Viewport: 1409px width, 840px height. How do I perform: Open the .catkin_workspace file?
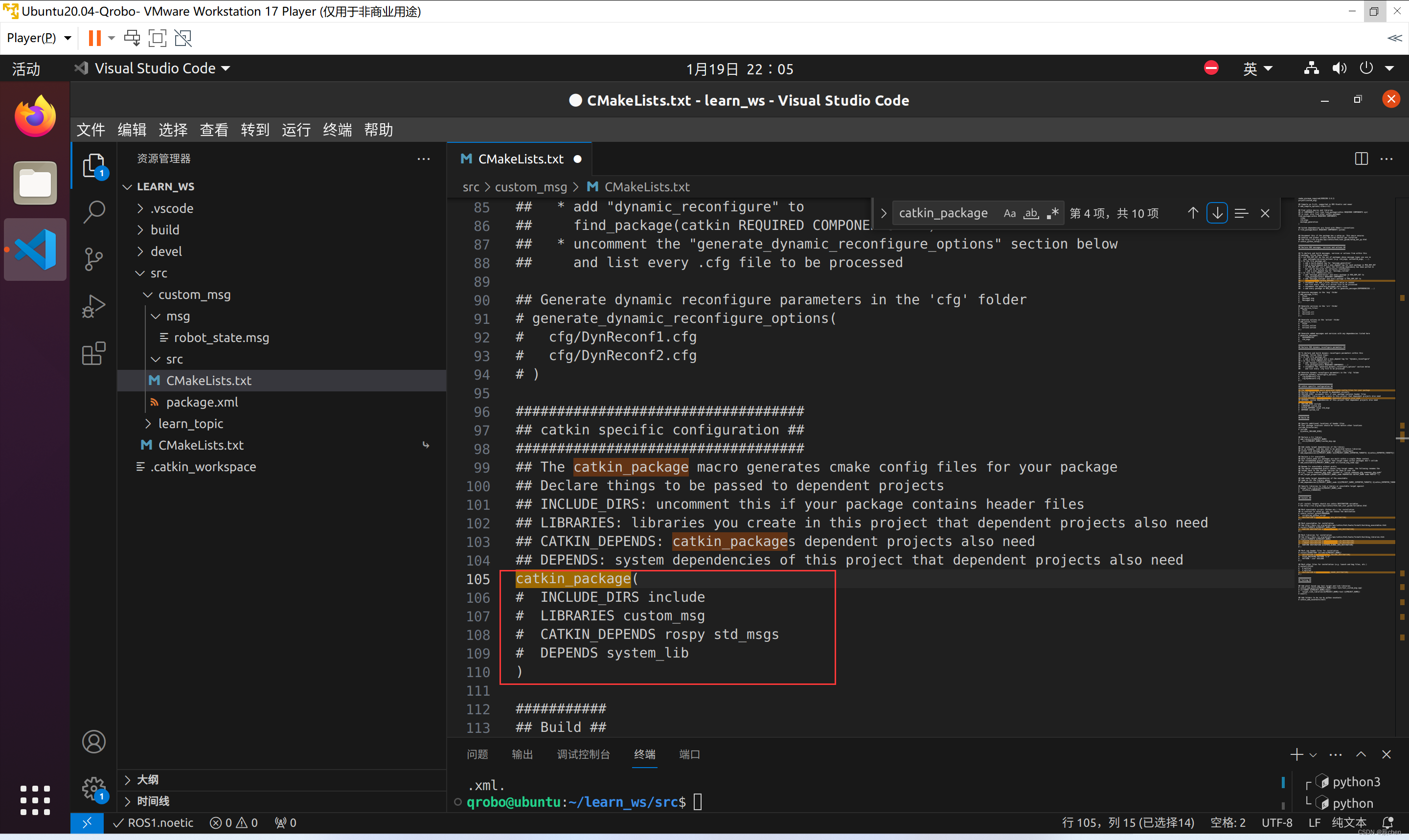203,466
